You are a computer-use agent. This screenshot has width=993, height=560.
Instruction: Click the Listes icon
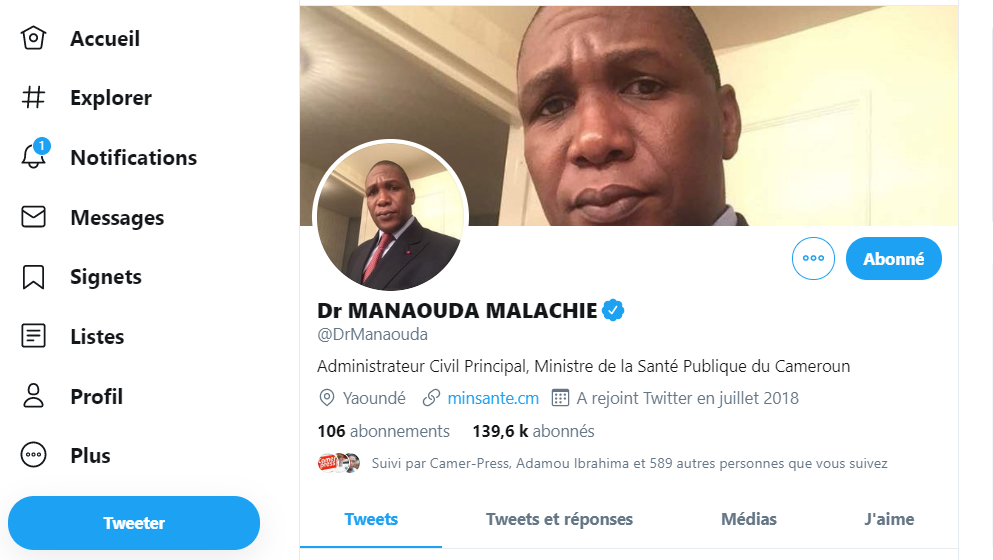[34, 336]
